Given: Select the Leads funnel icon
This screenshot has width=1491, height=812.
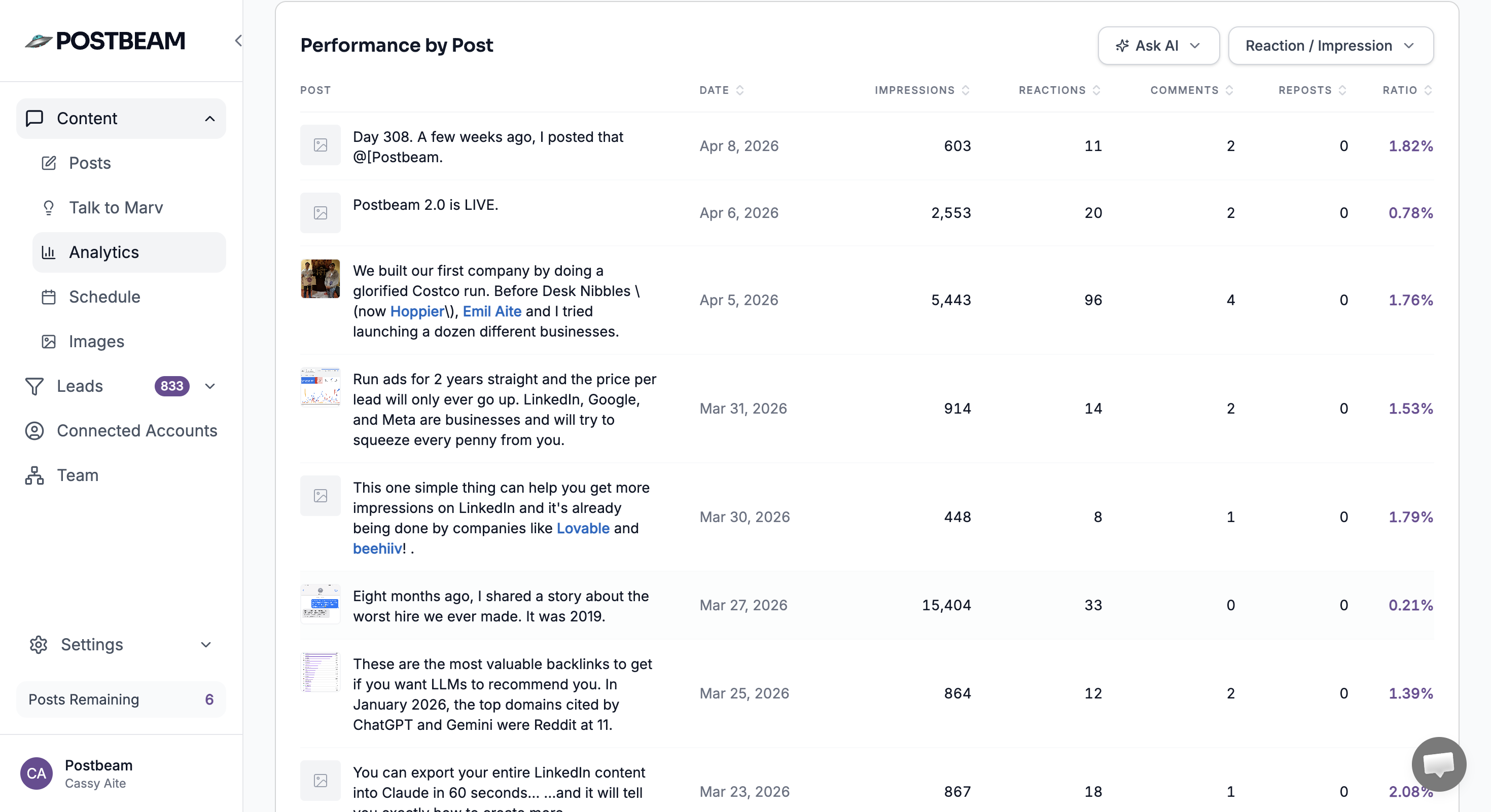Looking at the screenshot, I should pyautogui.click(x=34, y=386).
